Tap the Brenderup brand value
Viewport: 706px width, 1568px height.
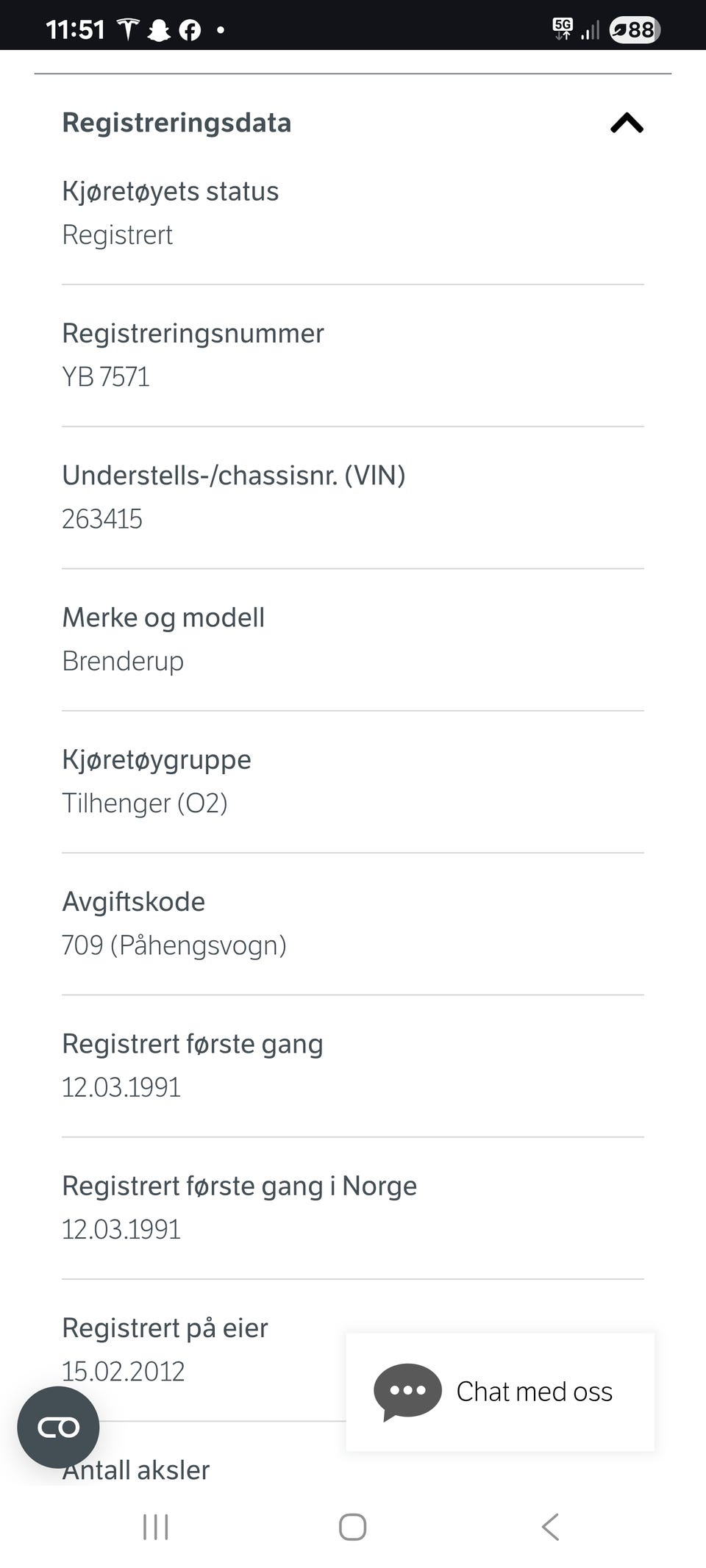pos(123,661)
